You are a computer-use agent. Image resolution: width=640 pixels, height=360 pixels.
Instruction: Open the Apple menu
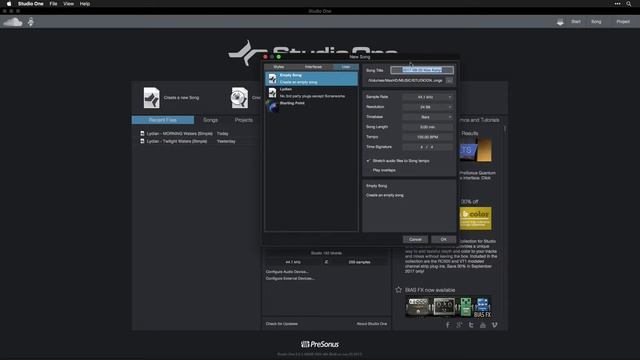9,4
